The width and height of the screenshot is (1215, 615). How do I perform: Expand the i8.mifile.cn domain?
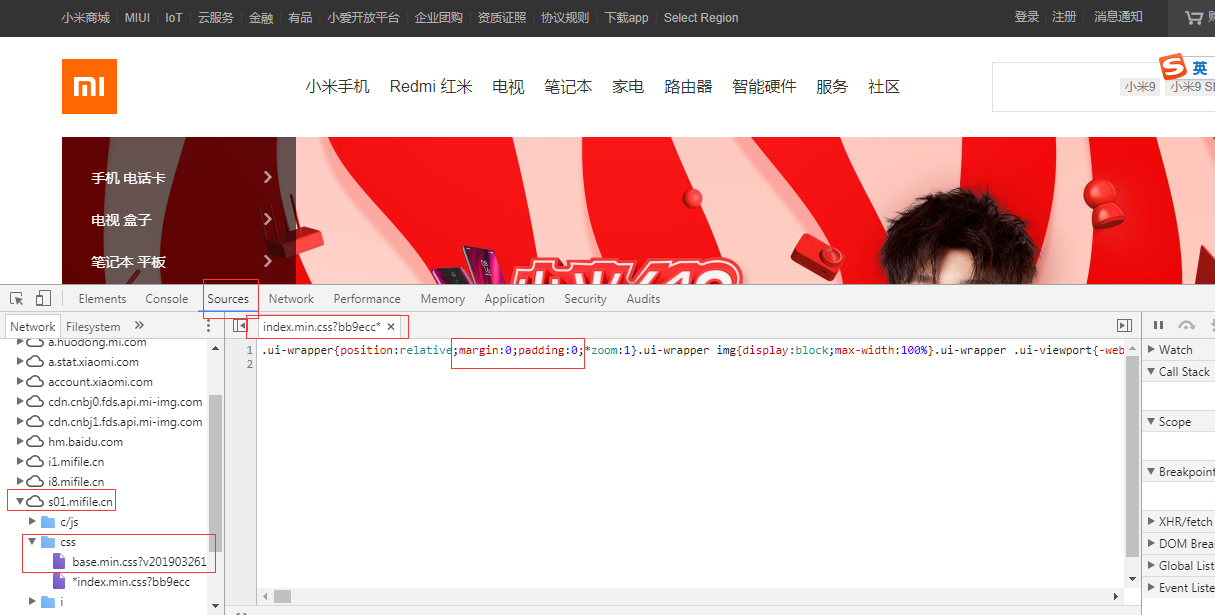click(x=20, y=481)
